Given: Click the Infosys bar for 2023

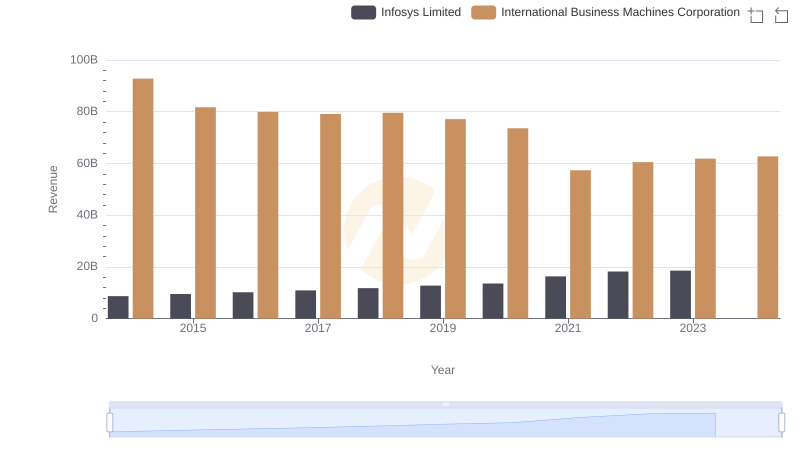Looking at the screenshot, I should (x=681, y=295).
